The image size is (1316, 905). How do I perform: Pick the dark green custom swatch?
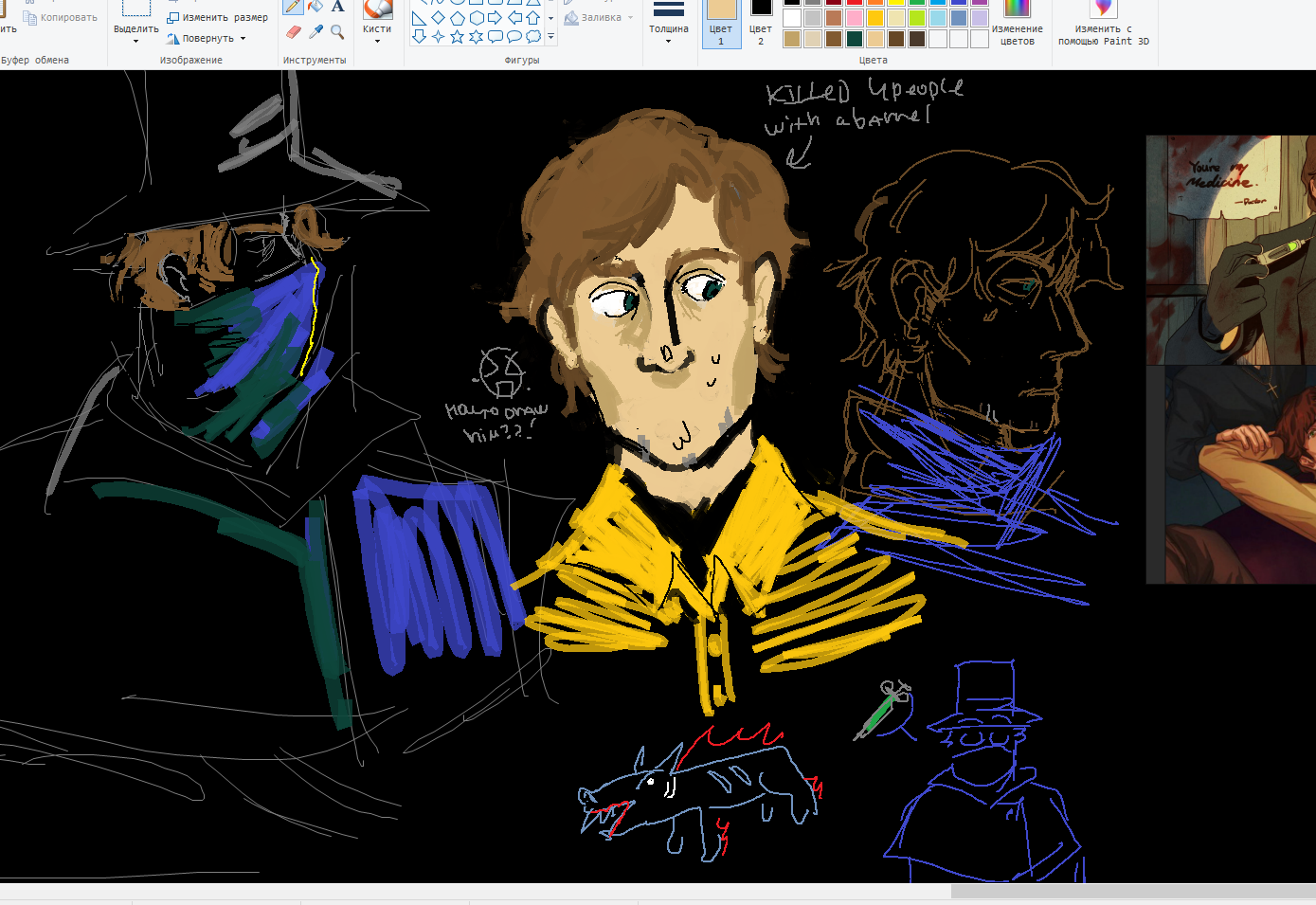pos(855,39)
